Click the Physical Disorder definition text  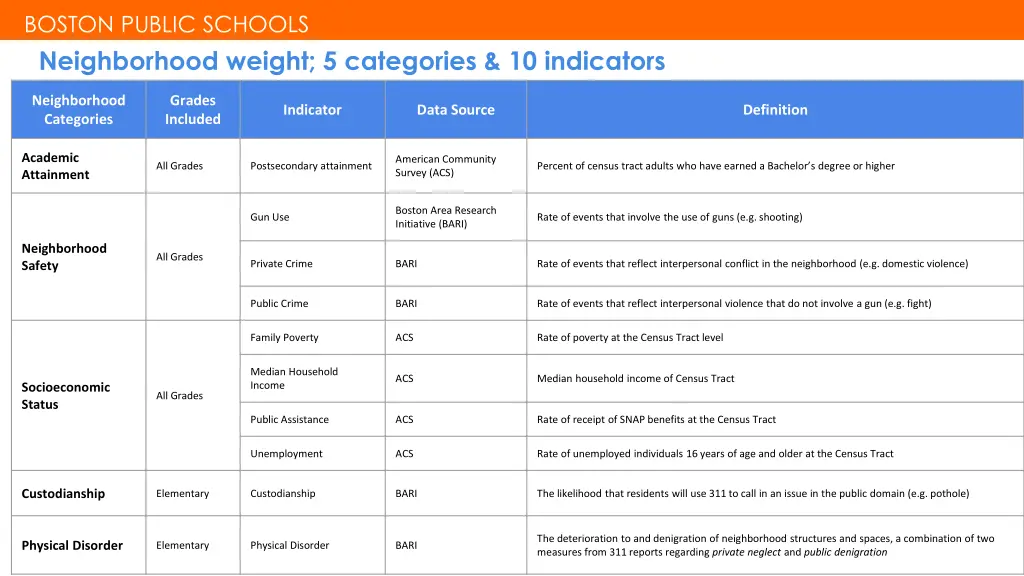(x=765, y=545)
